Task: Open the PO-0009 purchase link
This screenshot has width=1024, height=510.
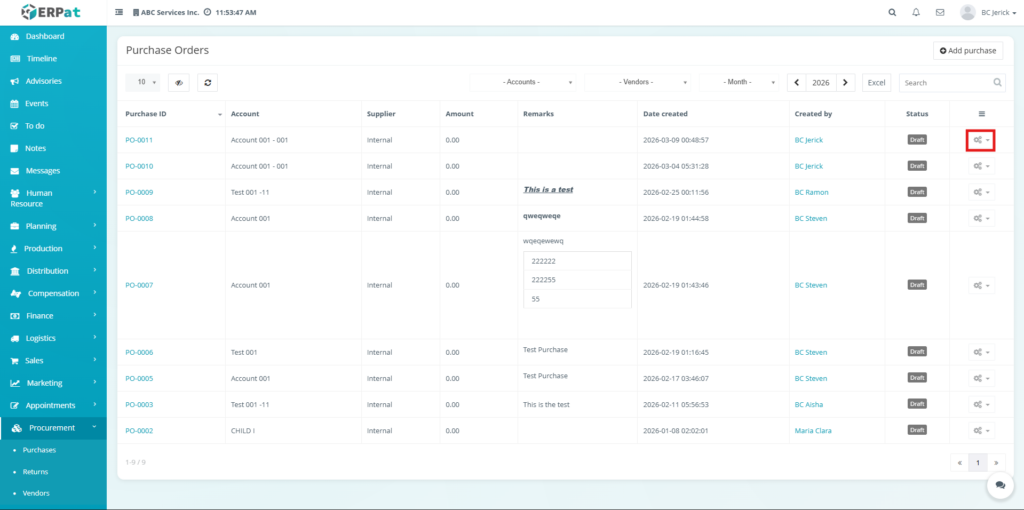Action: pos(139,192)
